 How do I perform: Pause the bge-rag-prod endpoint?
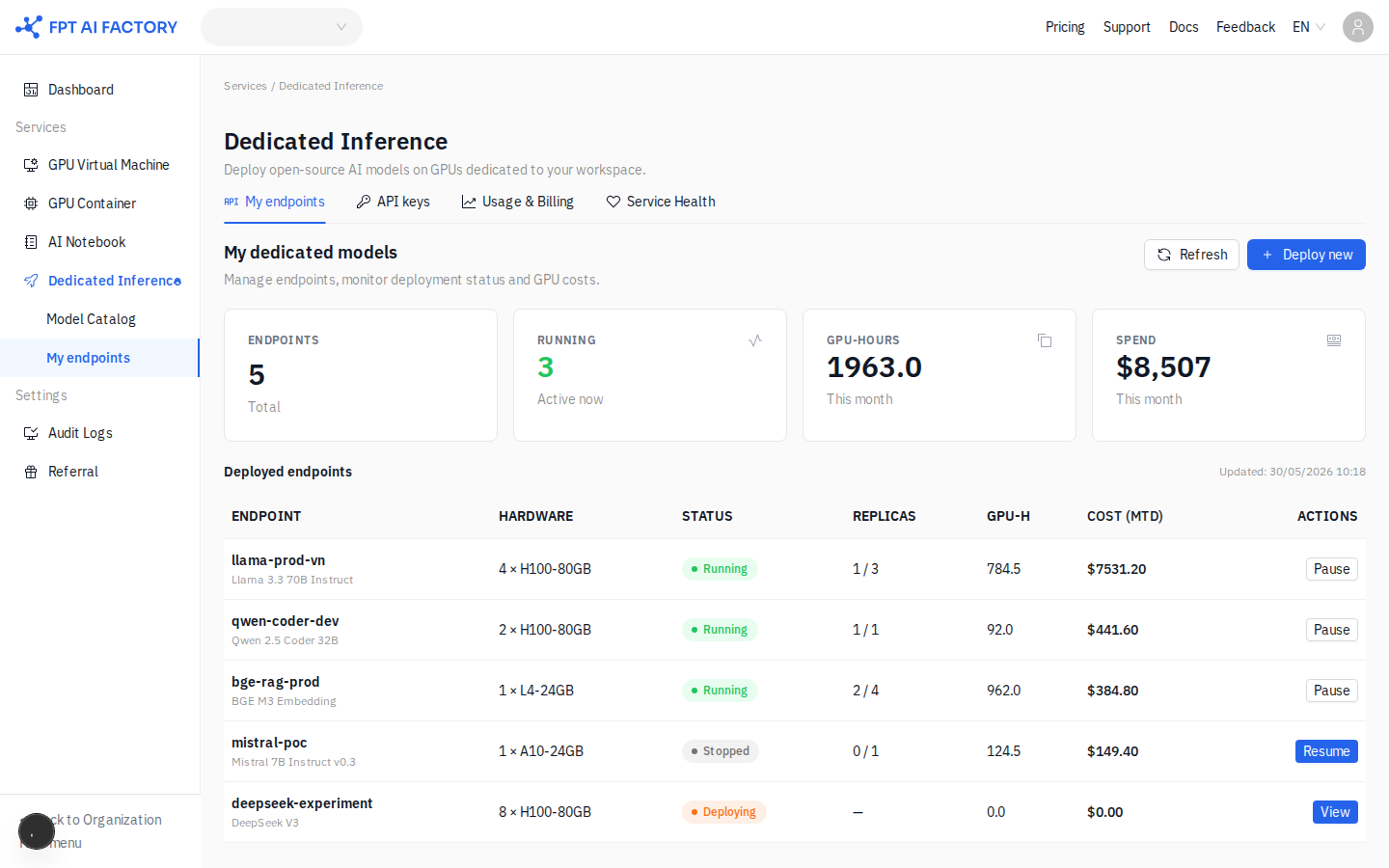point(1331,691)
